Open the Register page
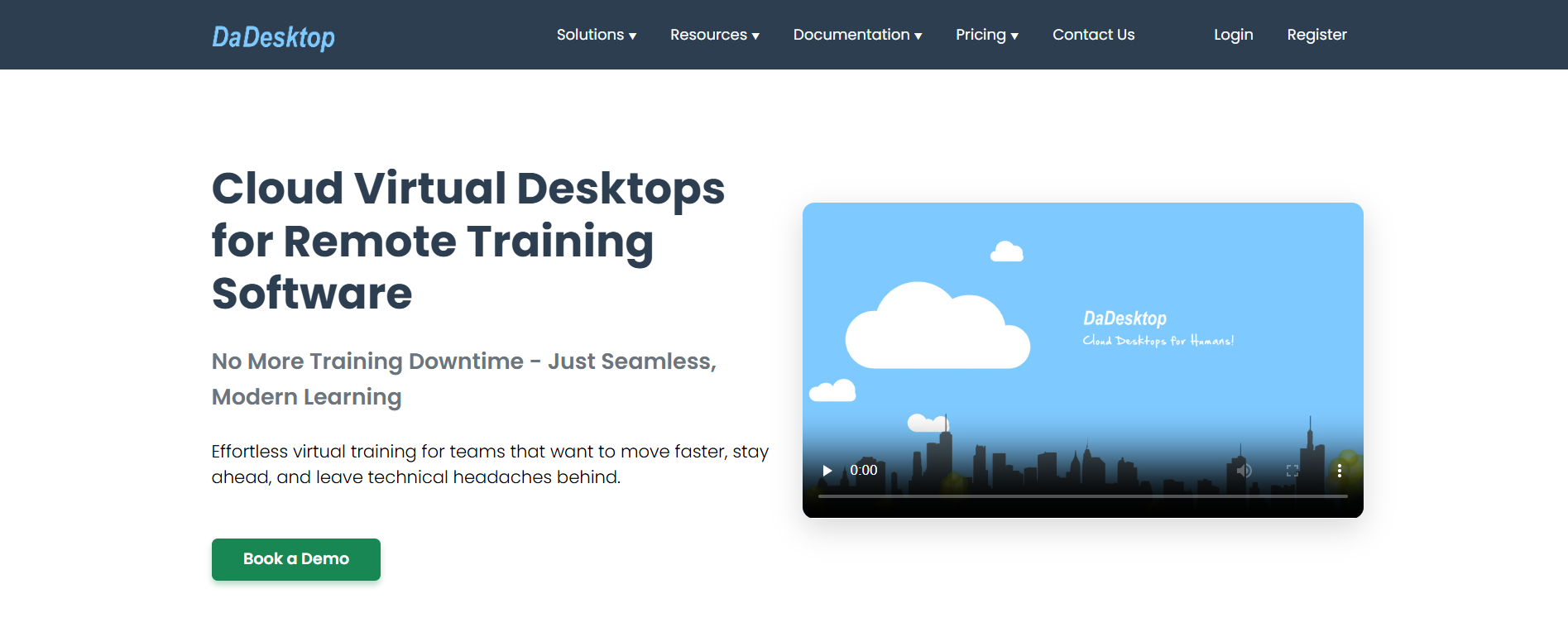Screen dimensions: 1568x632 1316,35
